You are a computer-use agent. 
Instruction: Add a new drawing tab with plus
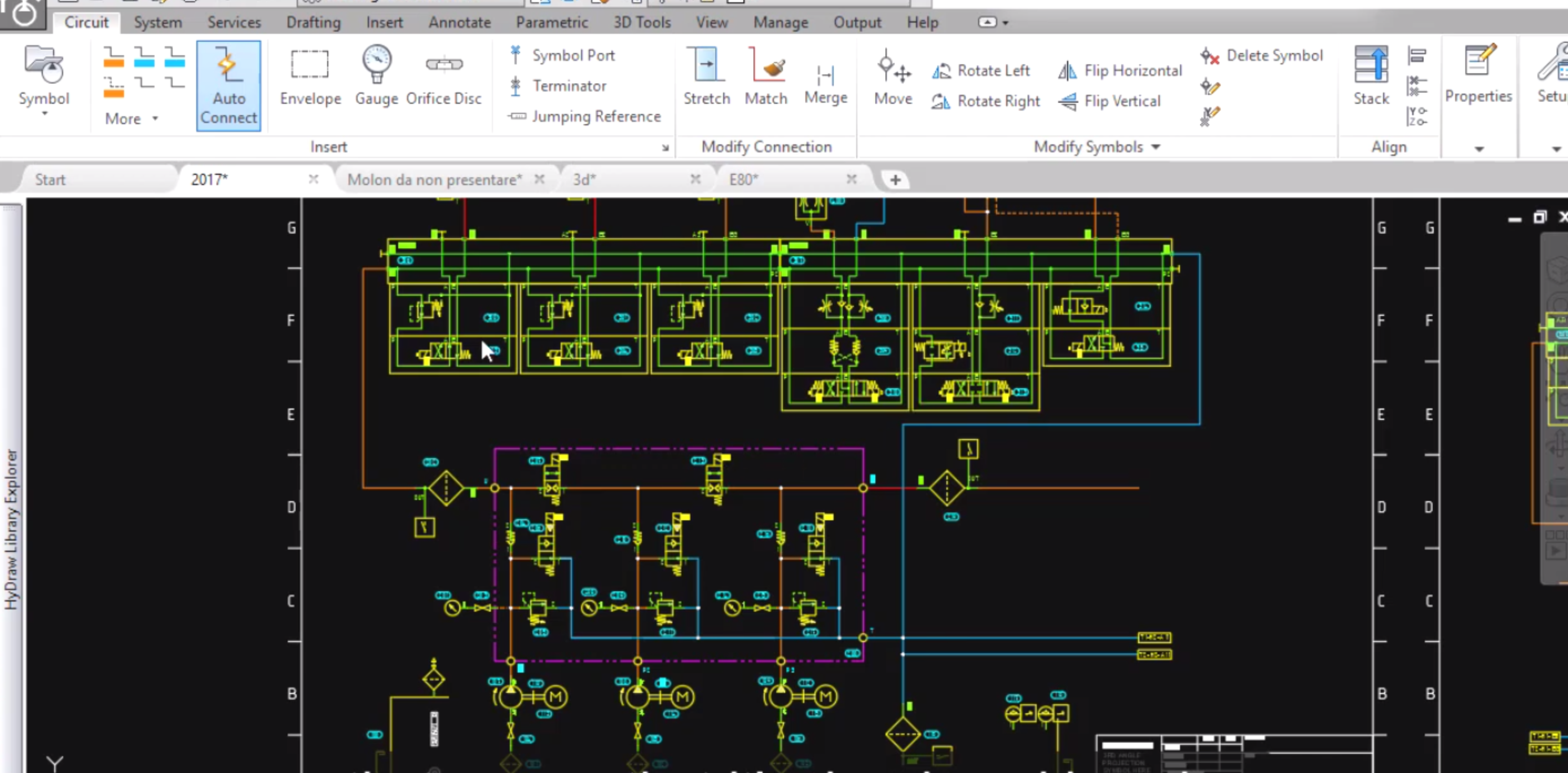895,179
